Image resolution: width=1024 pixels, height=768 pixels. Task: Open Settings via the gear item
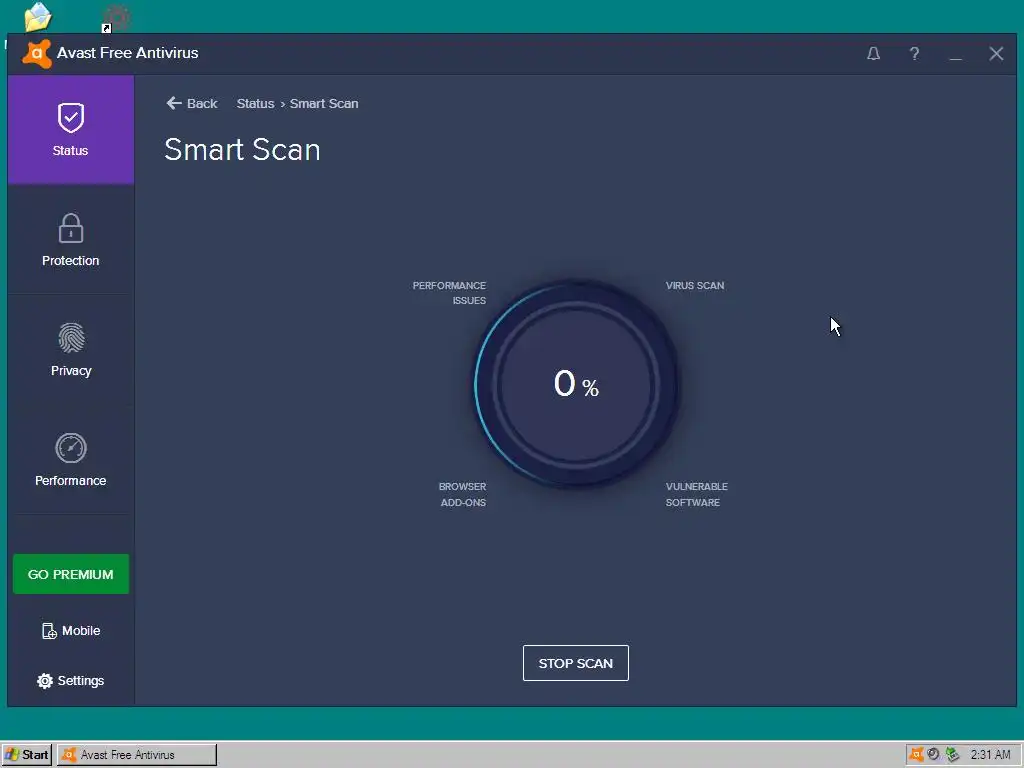point(71,680)
